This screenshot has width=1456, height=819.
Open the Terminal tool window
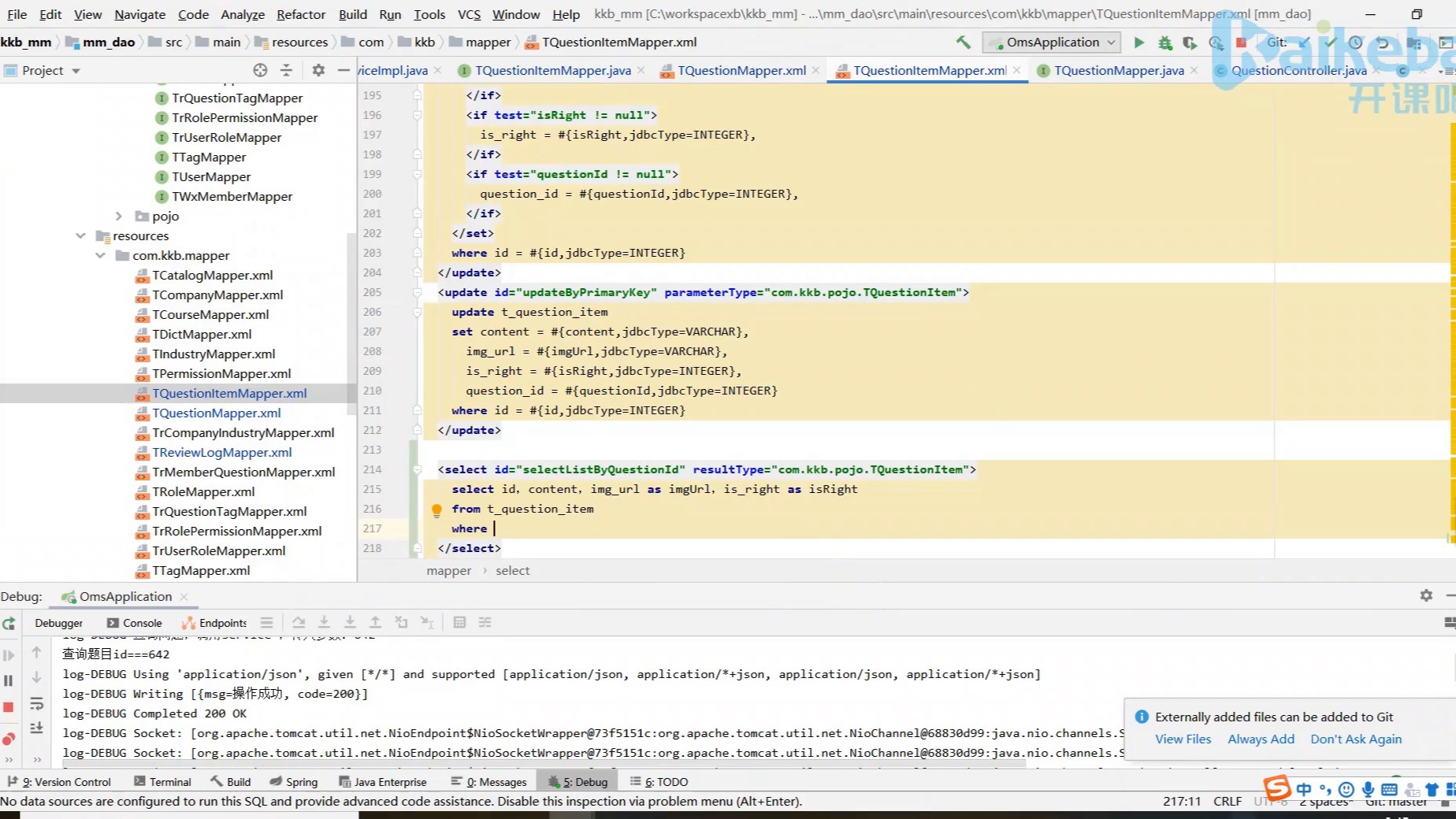click(x=162, y=782)
